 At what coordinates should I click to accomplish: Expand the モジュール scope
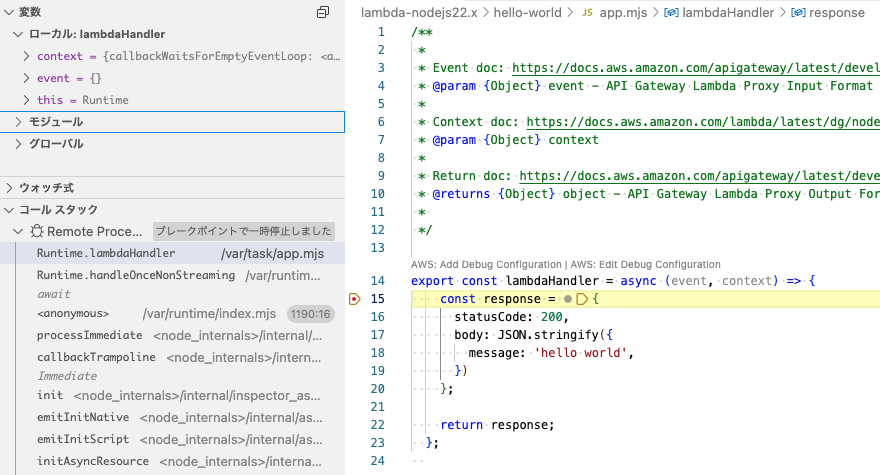[18, 122]
